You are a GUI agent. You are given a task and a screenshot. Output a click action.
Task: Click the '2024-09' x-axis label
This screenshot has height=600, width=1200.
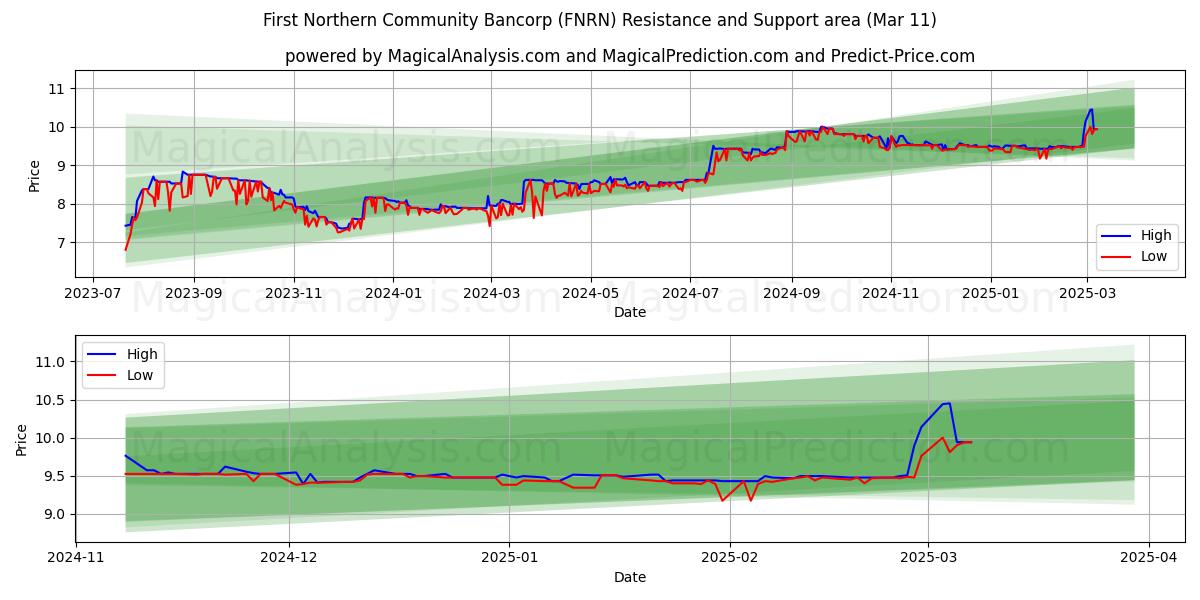tap(792, 294)
